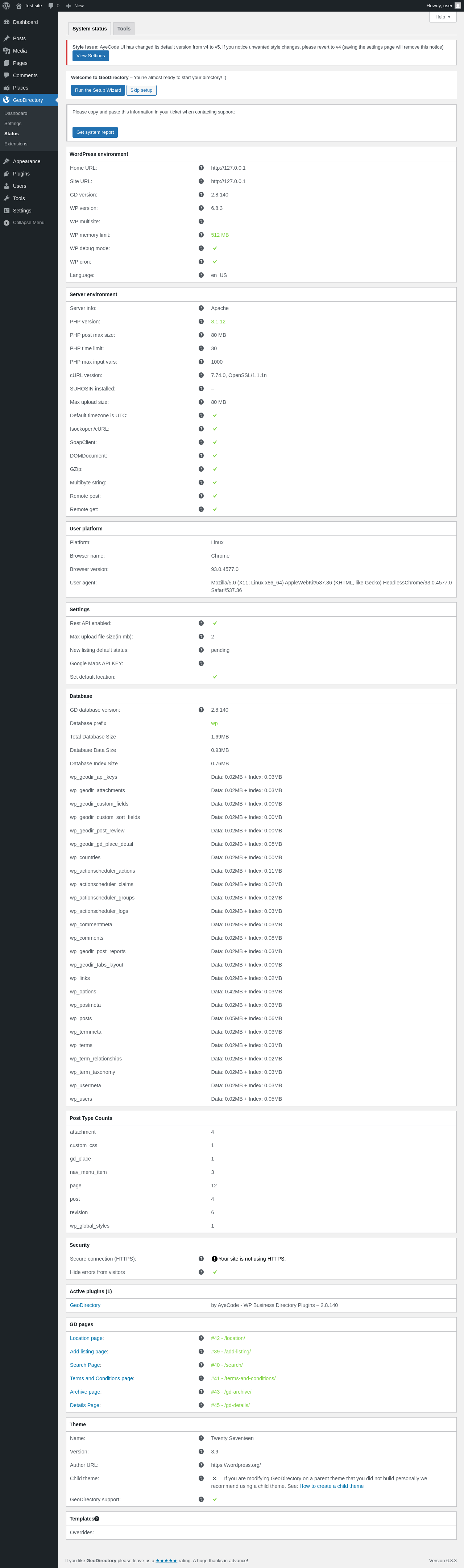The height and width of the screenshot is (1568, 464).
Task: Open GeoDirectory Extensions submenu item
Action: 16,144
